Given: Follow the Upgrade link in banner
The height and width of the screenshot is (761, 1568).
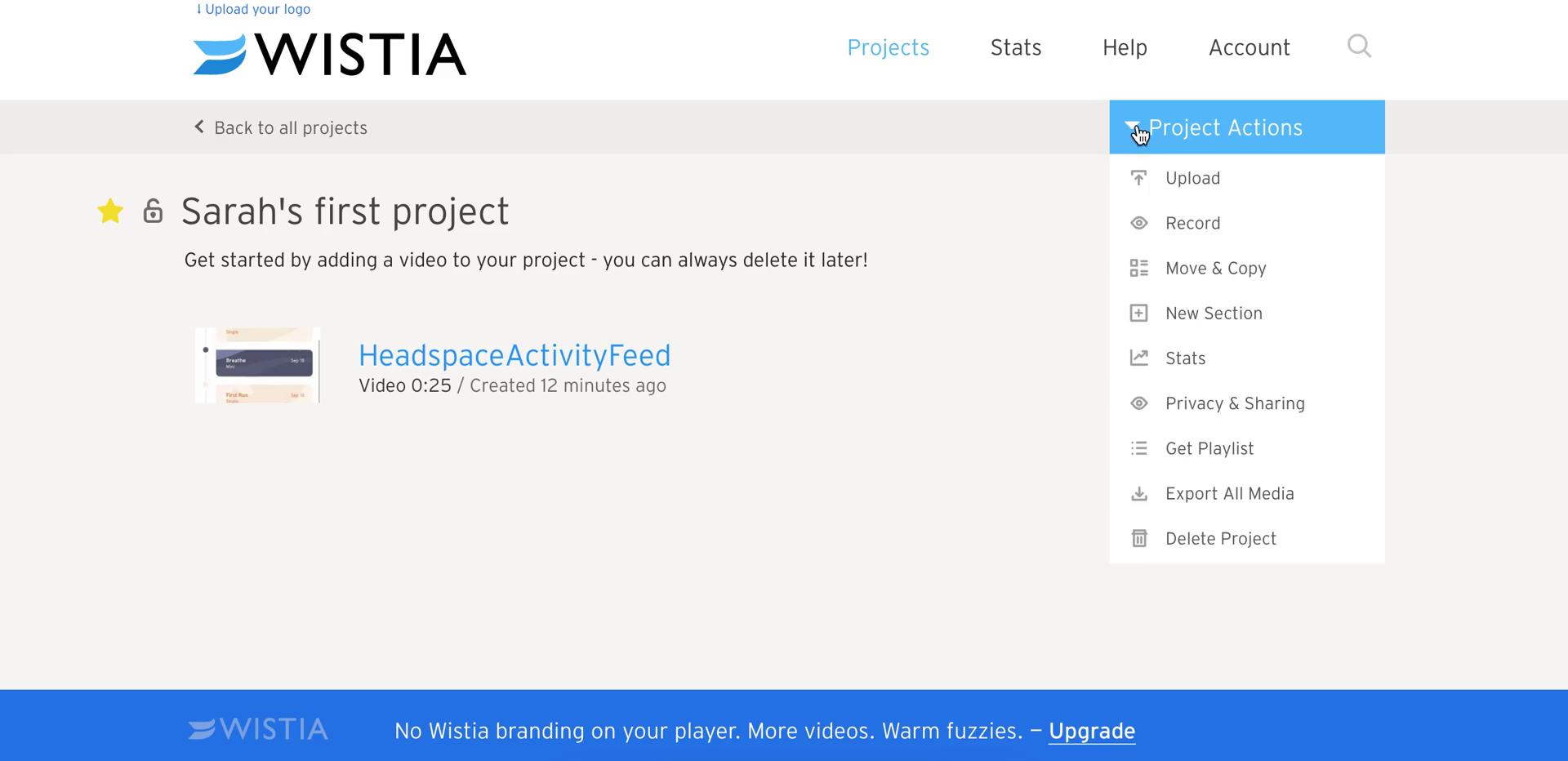Looking at the screenshot, I should tap(1091, 731).
